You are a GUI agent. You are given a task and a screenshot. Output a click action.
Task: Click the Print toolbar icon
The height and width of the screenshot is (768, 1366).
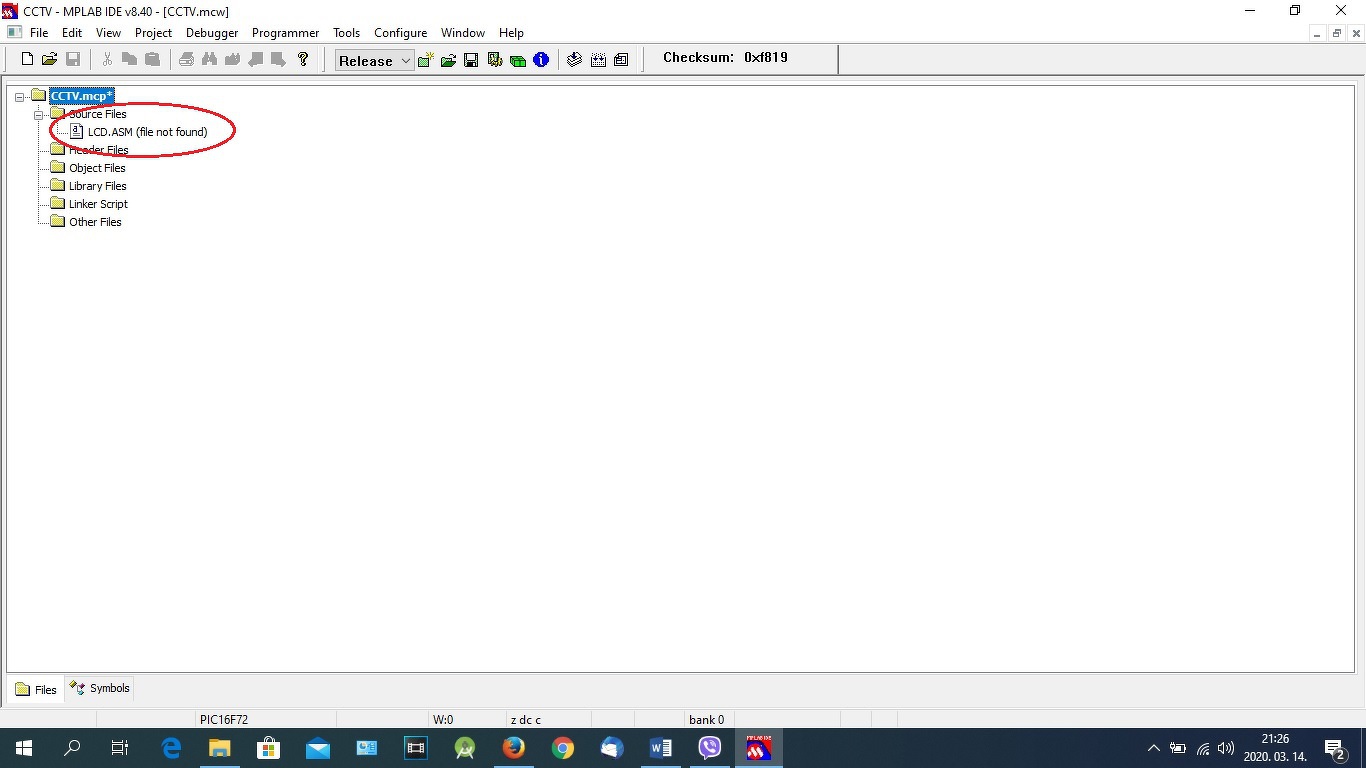187,60
